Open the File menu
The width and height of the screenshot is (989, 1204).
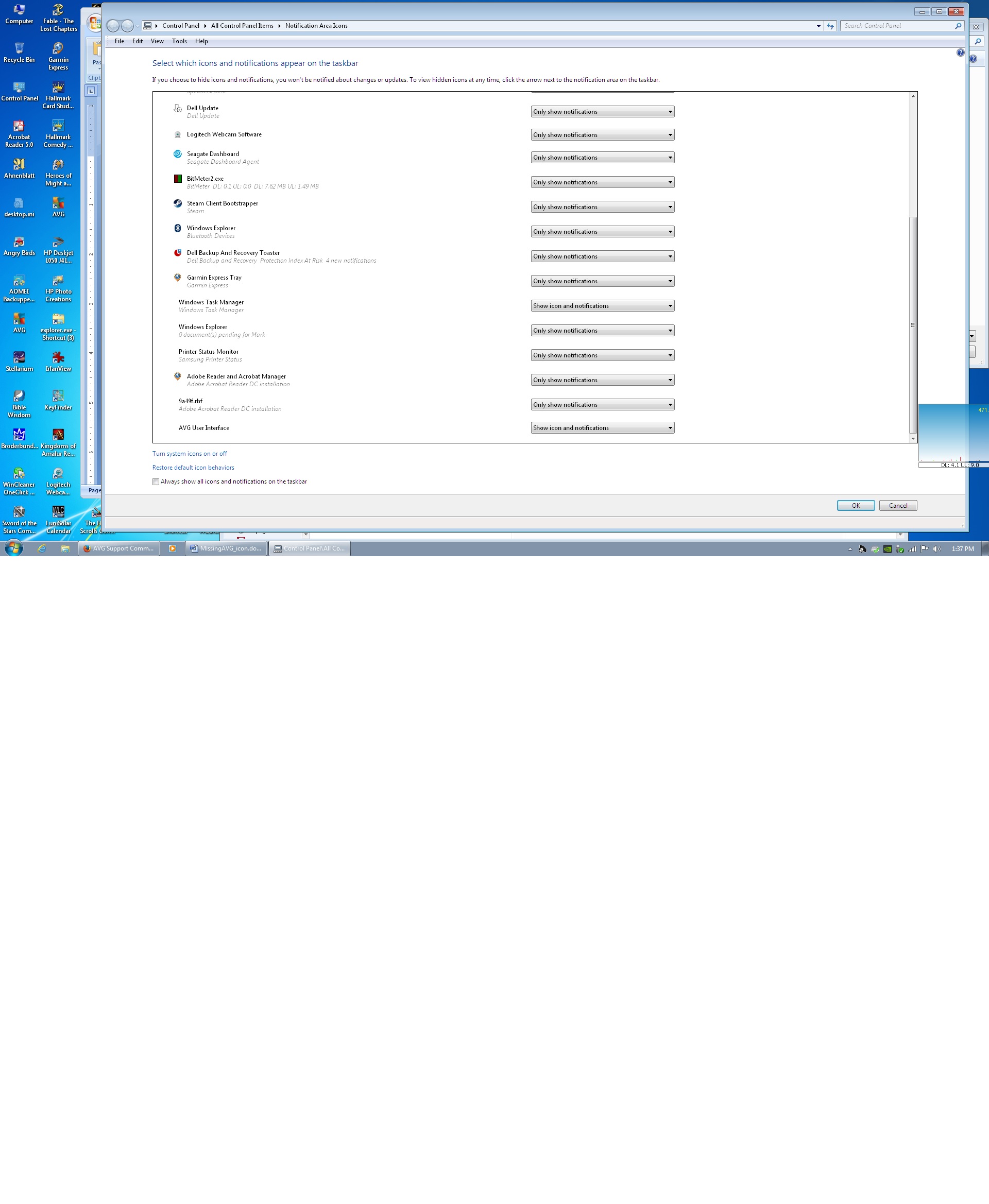click(119, 41)
